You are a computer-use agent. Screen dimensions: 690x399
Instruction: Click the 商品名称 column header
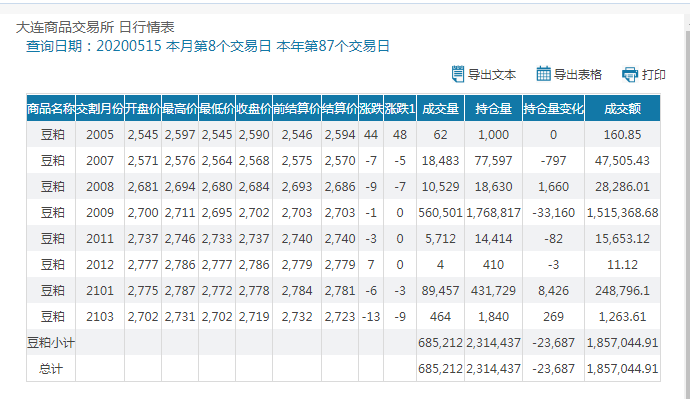pyautogui.click(x=51, y=108)
